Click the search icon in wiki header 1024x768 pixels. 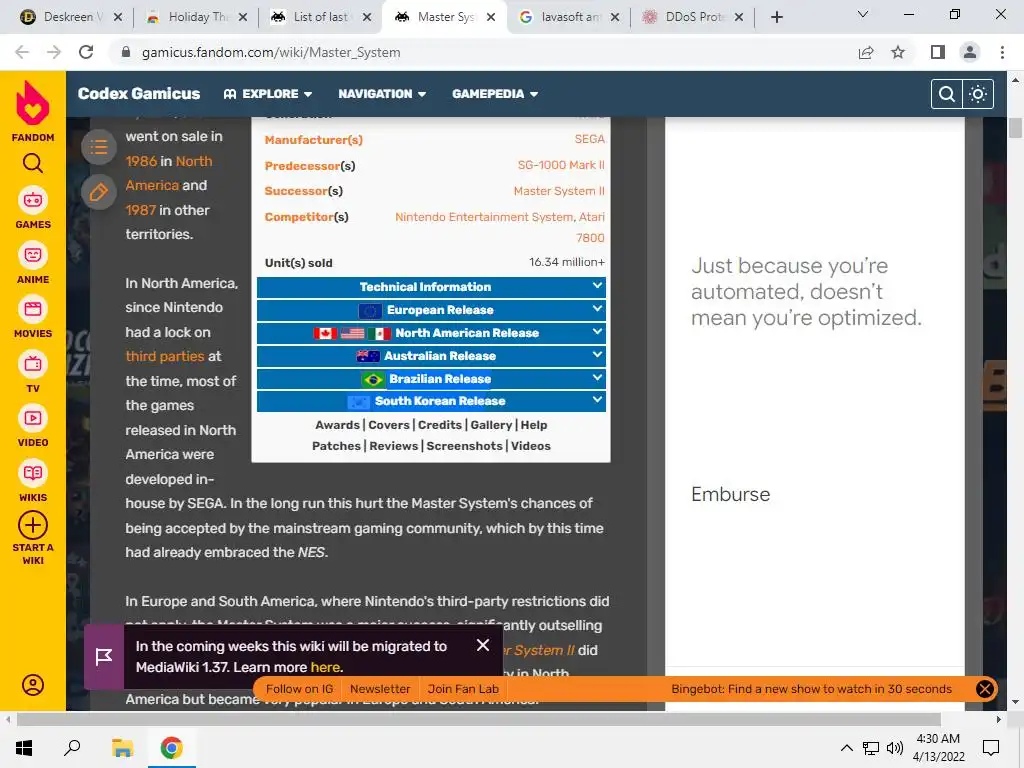click(x=946, y=94)
